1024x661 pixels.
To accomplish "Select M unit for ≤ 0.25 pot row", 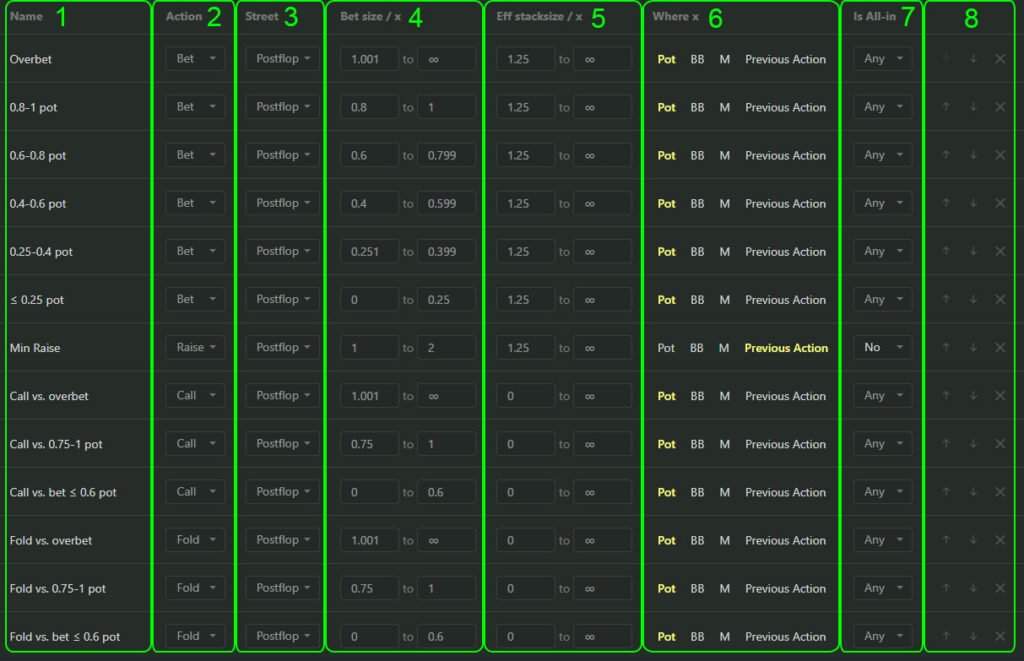I will (x=725, y=300).
